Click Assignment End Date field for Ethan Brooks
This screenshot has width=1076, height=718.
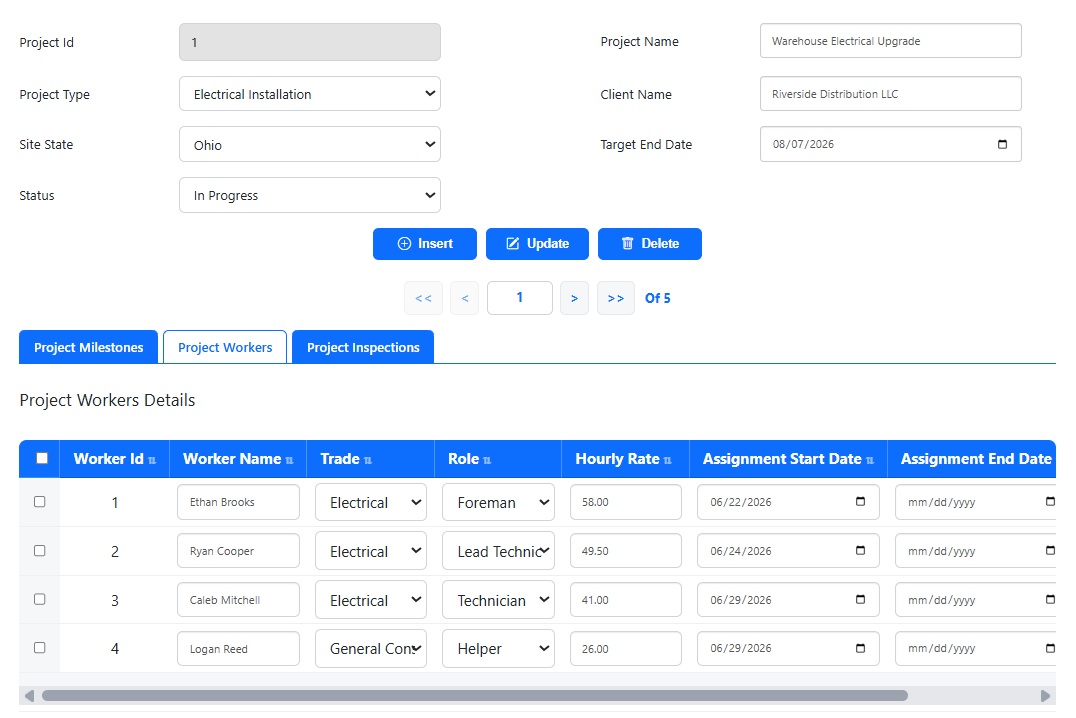point(975,502)
